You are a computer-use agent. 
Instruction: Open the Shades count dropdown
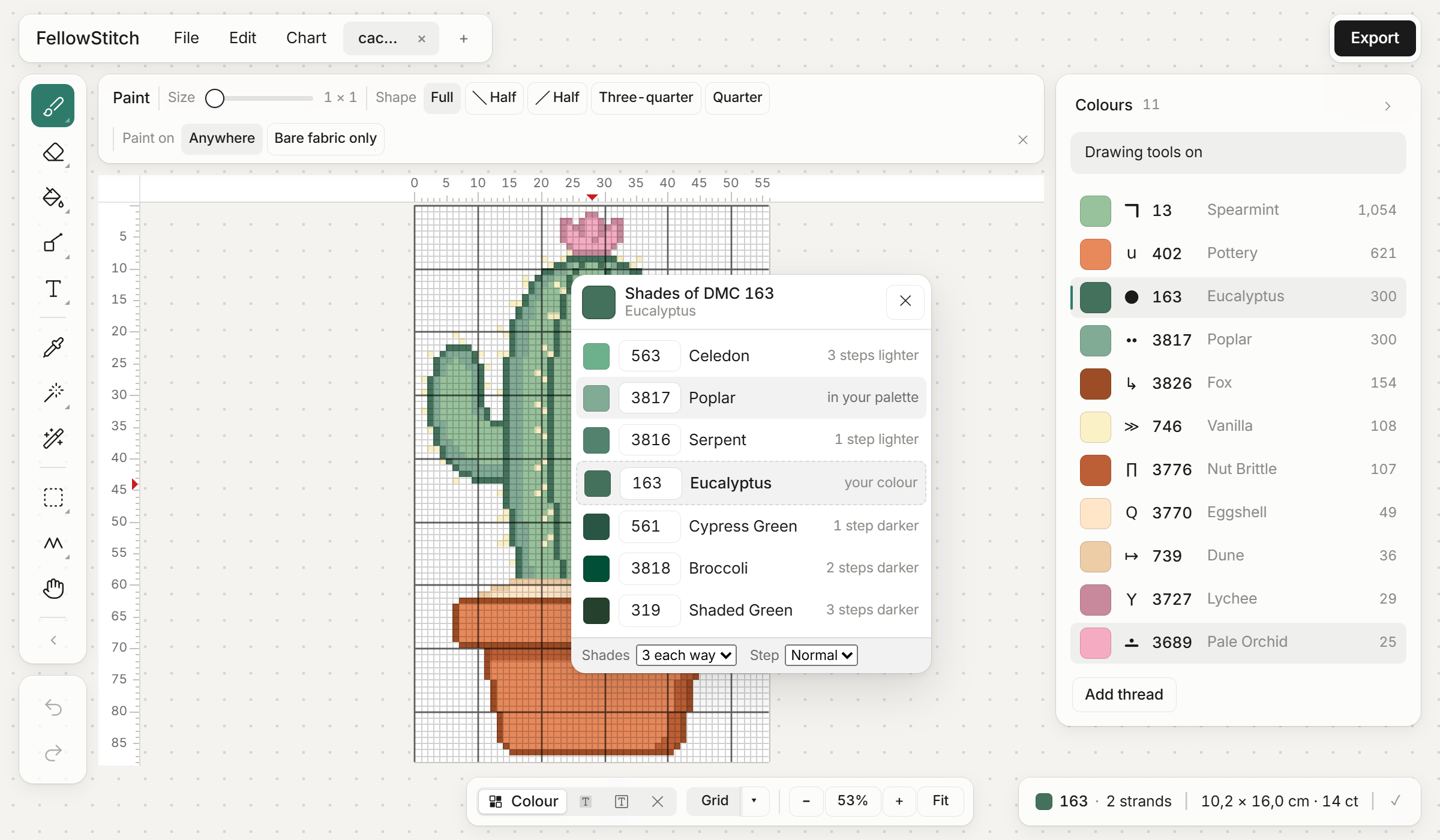coord(686,655)
